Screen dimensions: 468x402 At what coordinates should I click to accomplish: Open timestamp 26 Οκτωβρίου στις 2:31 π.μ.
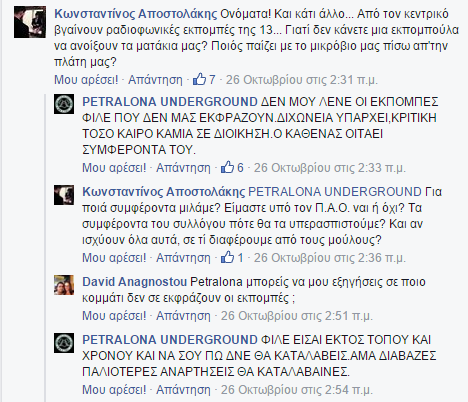[x=302, y=80]
